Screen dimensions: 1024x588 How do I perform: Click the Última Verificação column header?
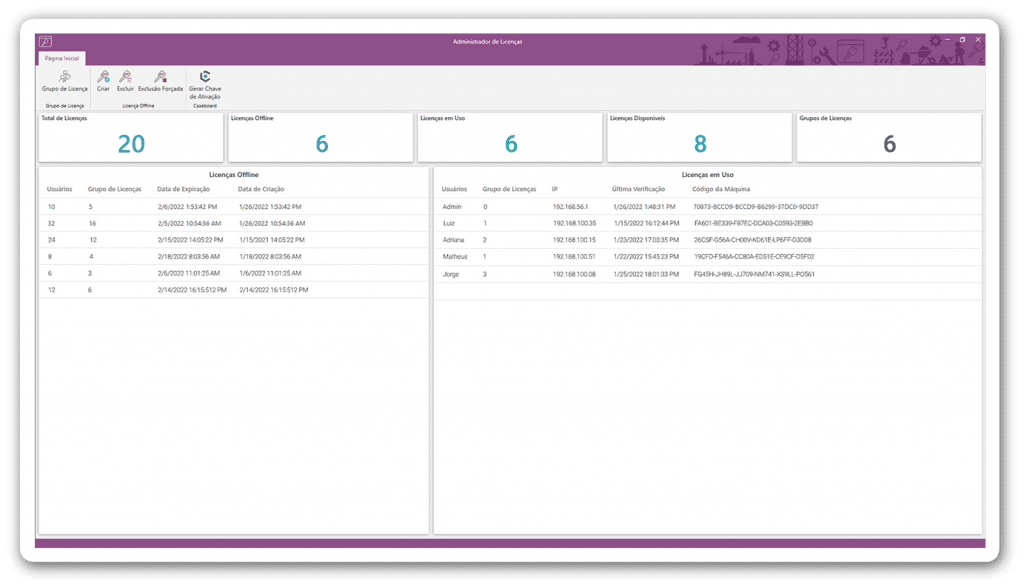click(638, 189)
